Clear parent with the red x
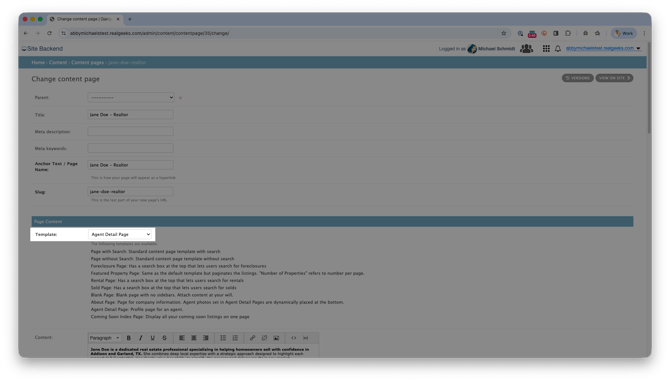Screen dimensions: 670x382 [180, 98]
